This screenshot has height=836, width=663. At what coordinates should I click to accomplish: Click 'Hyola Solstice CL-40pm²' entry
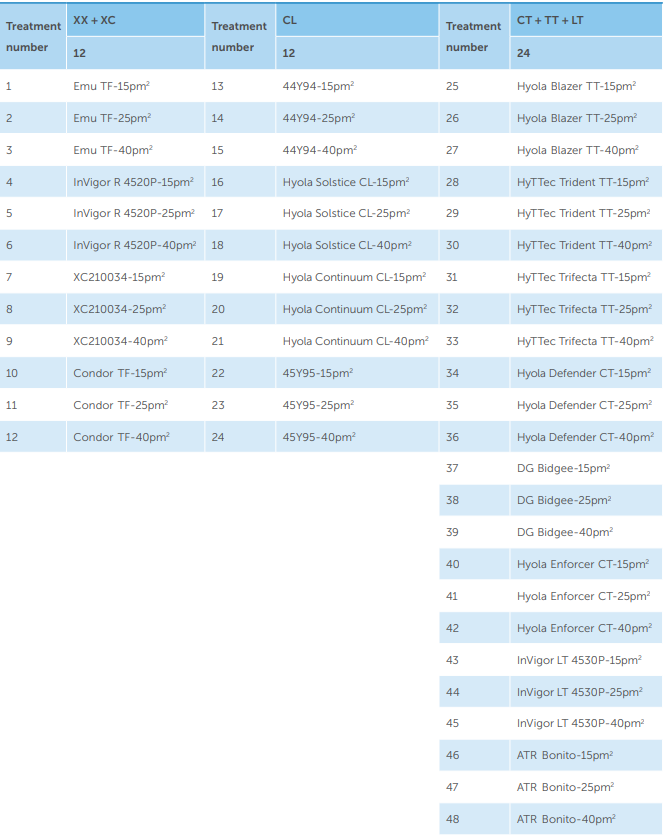(x=357, y=245)
